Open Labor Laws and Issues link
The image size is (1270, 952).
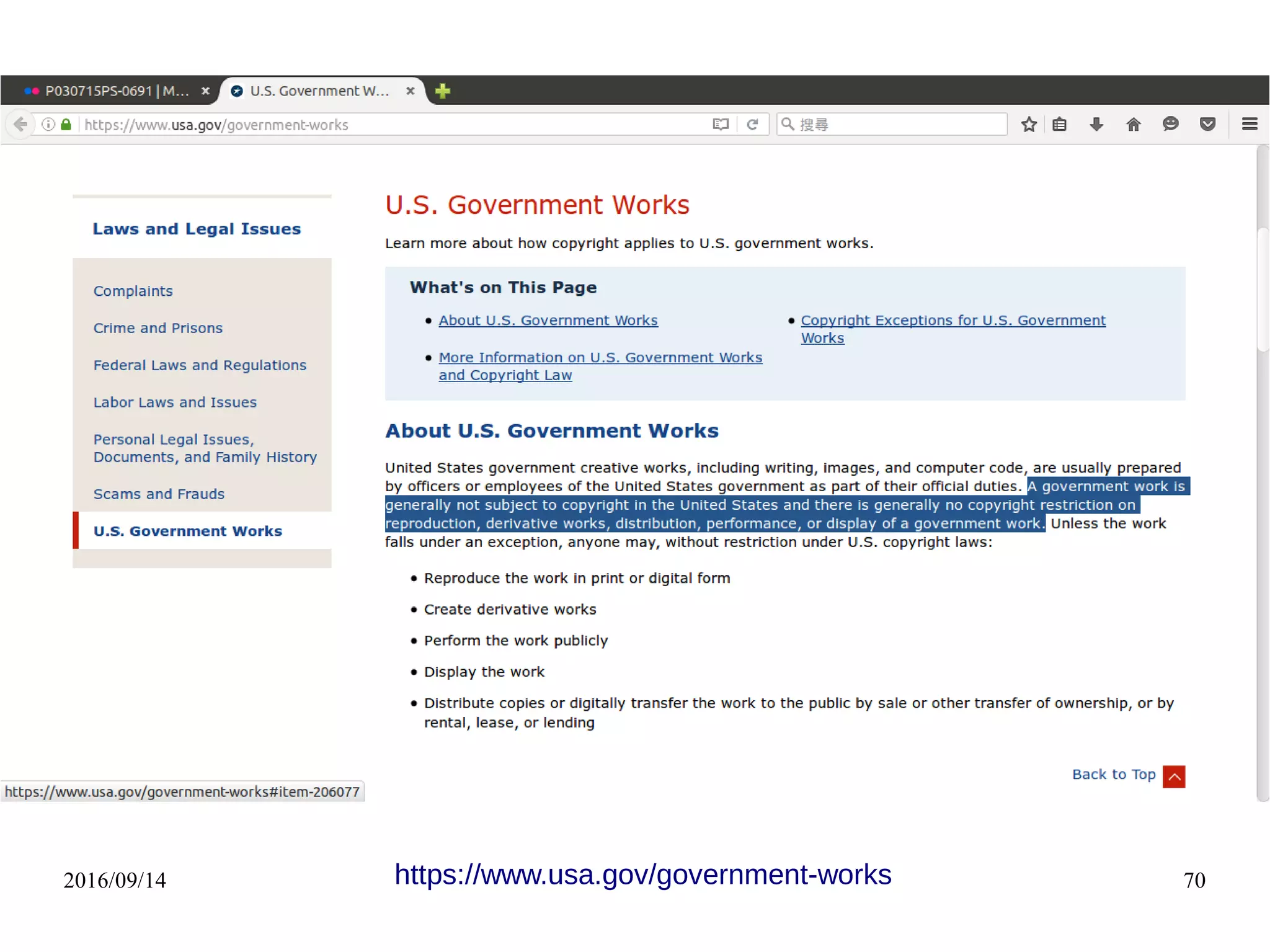[175, 403]
